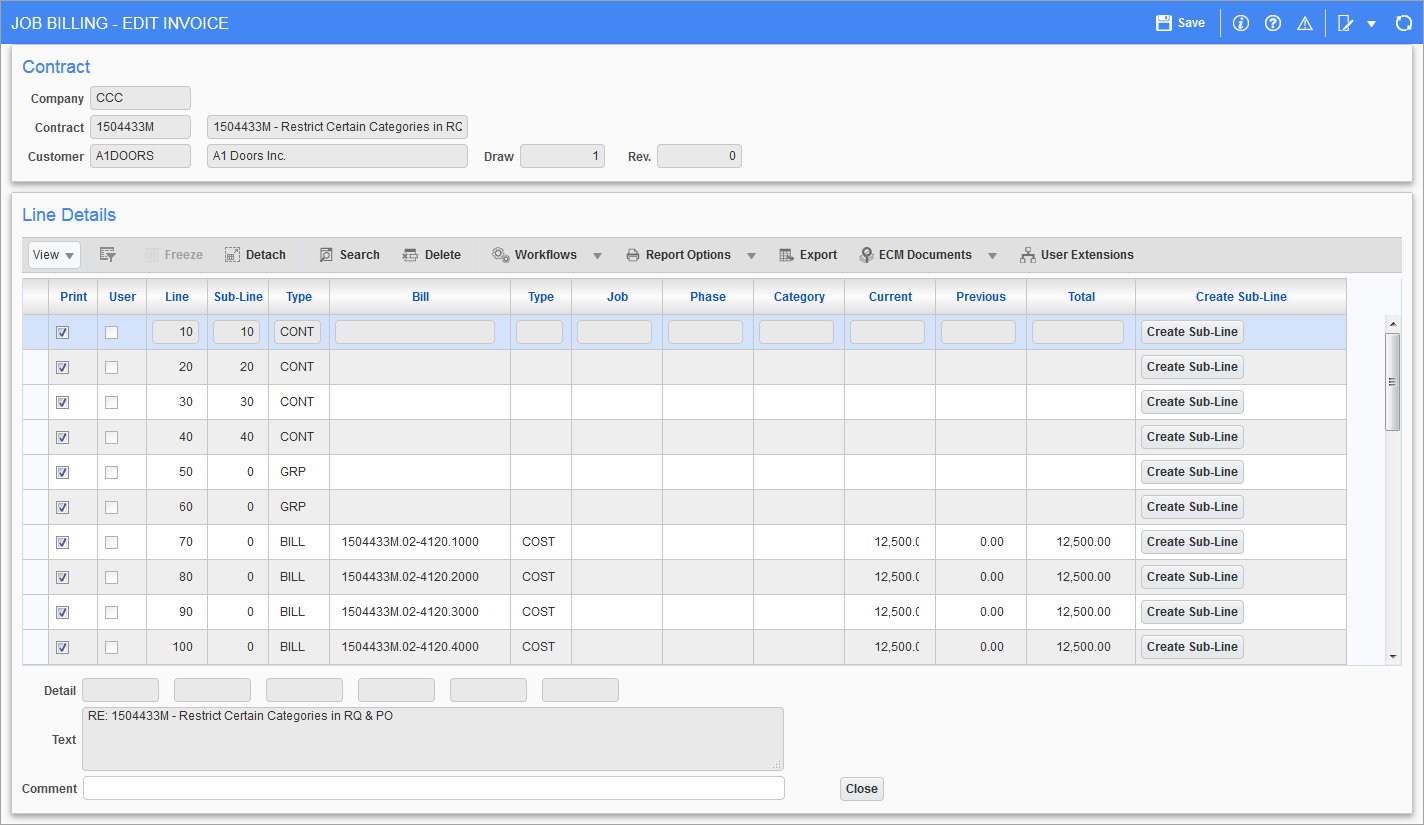
Task: Sort by the Sub-Line column header
Action: click(x=238, y=297)
